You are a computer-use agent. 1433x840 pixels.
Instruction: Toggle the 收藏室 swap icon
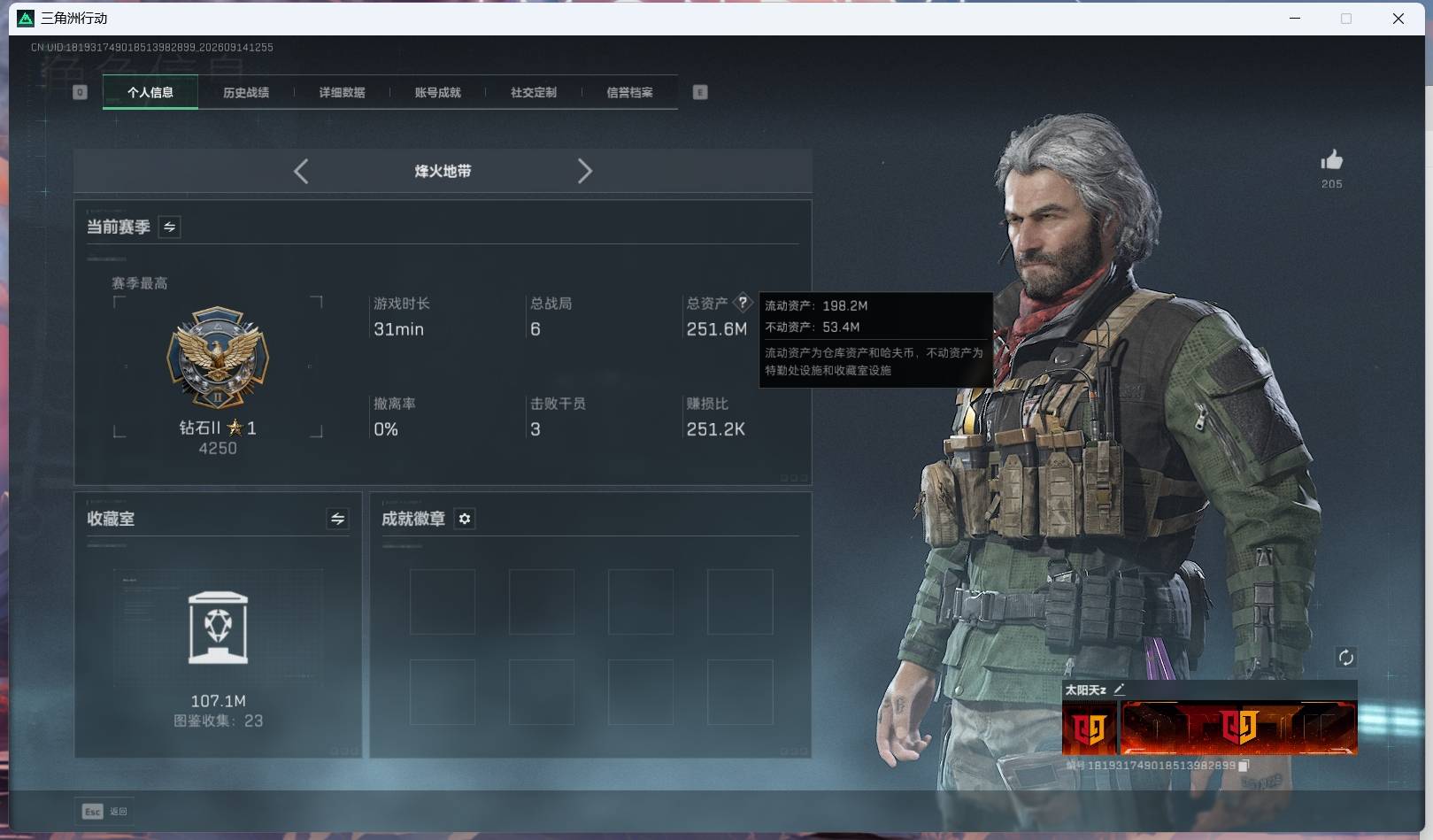click(x=337, y=519)
